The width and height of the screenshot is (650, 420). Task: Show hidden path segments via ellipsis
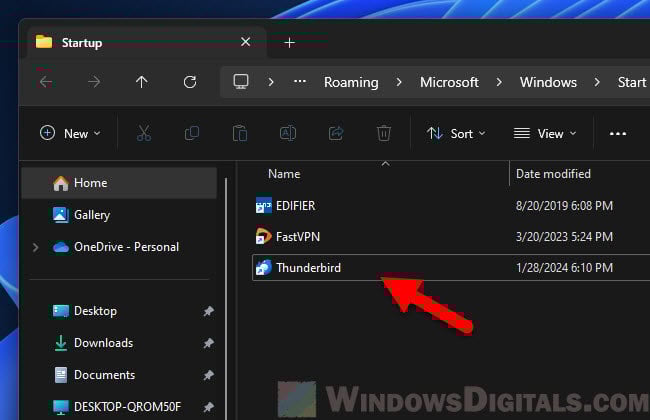click(x=300, y=82)
